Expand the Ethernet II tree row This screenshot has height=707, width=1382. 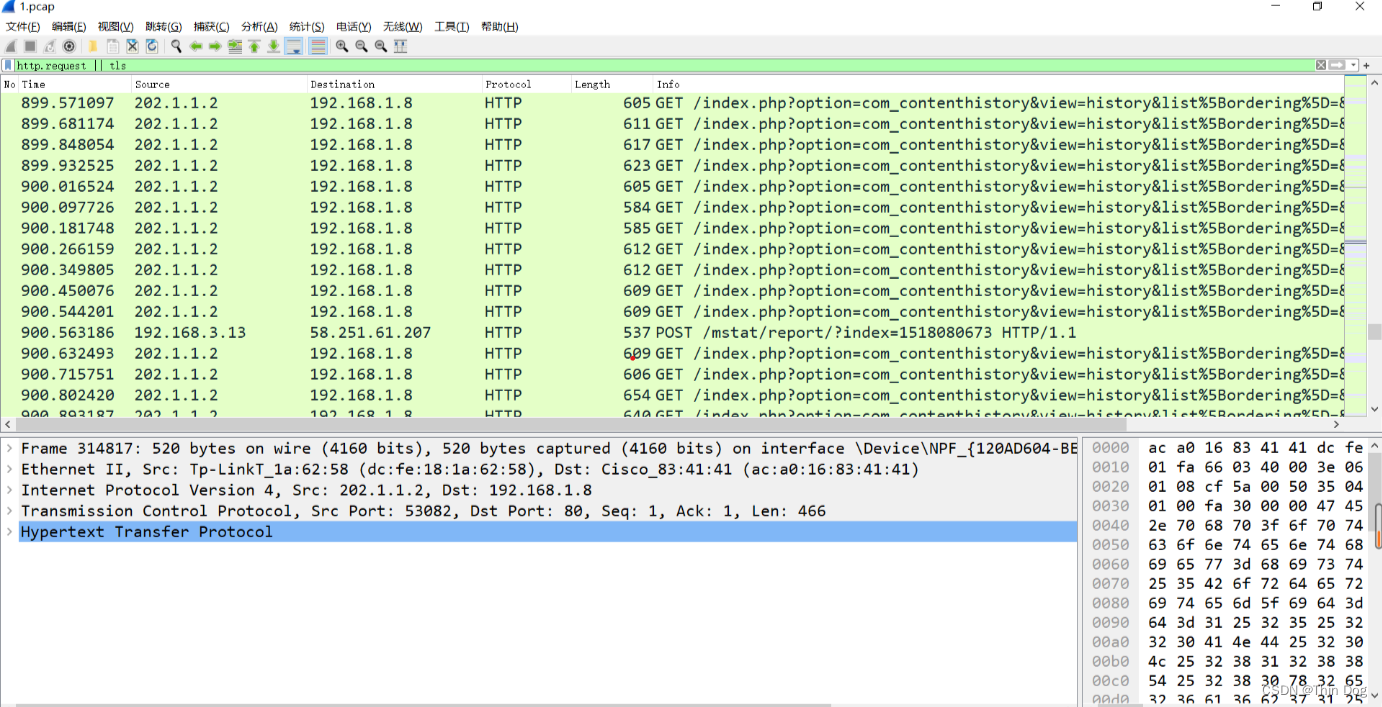point(10,469)
